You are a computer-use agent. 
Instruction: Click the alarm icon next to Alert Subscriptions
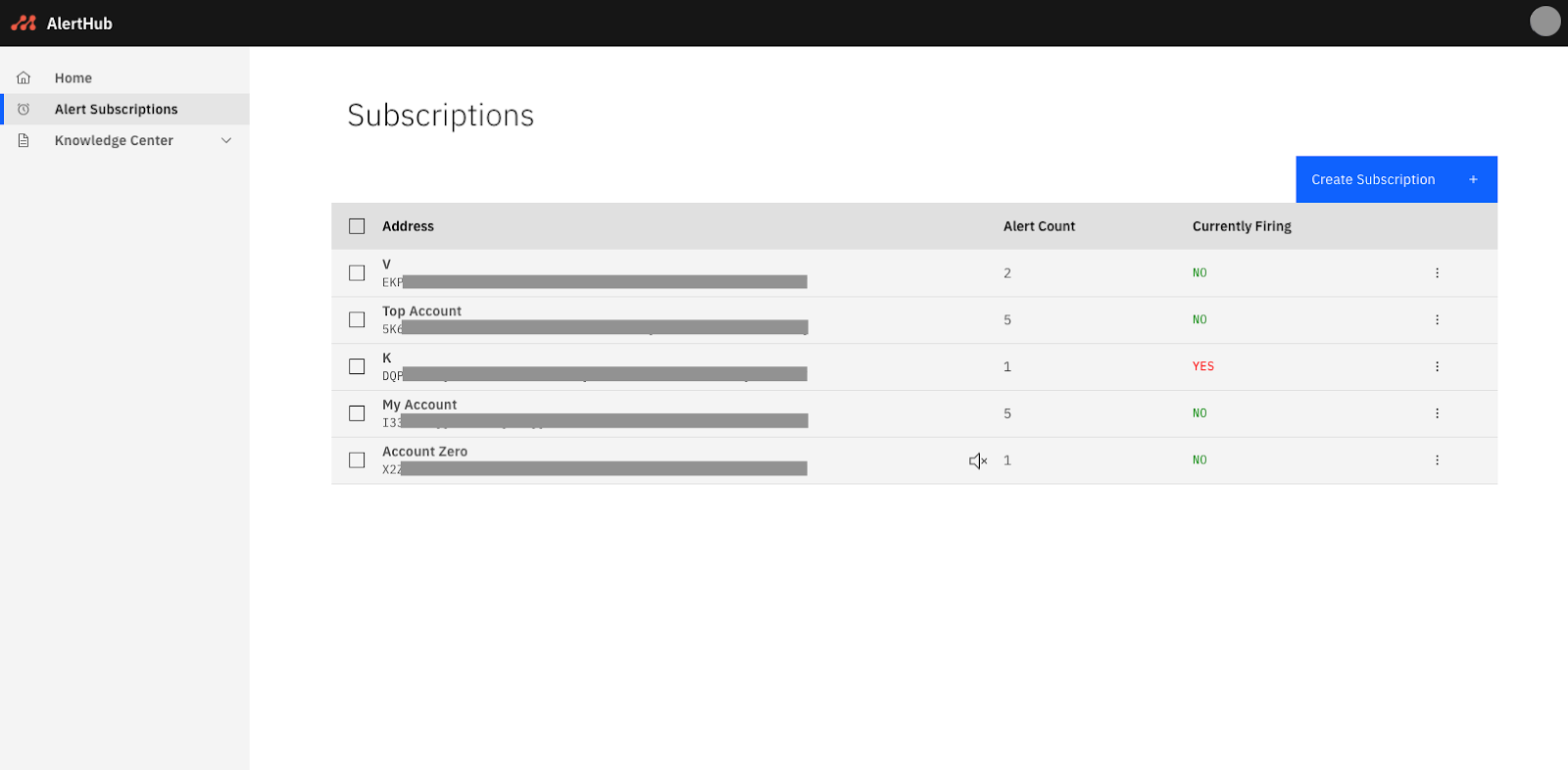click(x=24, y=109)
